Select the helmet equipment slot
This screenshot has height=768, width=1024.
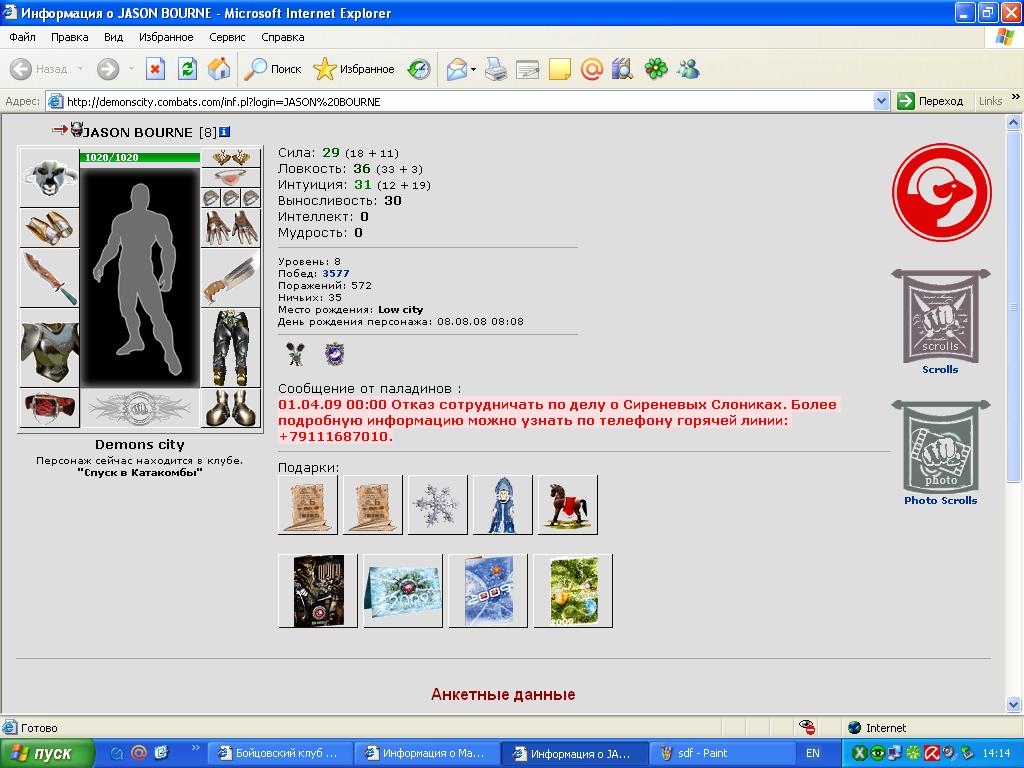click(x=50, y=178)
